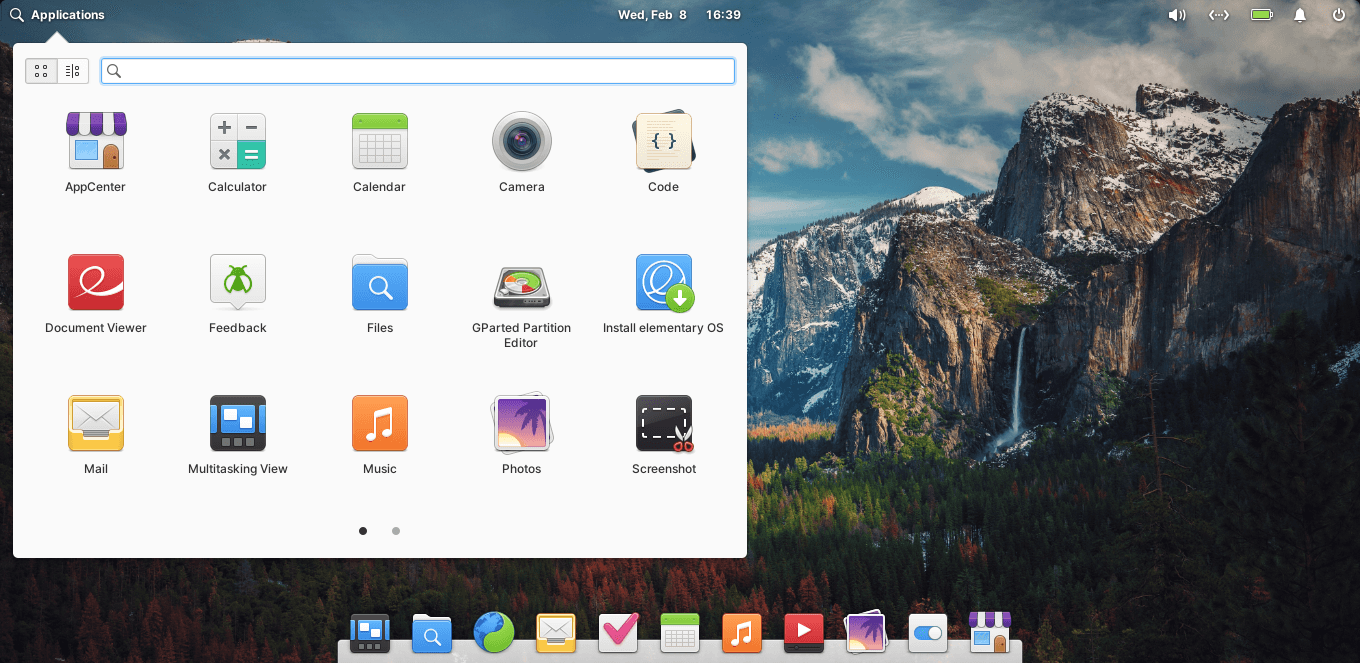
Task: Open Files from the dock
Action: (x=432, y=633)
